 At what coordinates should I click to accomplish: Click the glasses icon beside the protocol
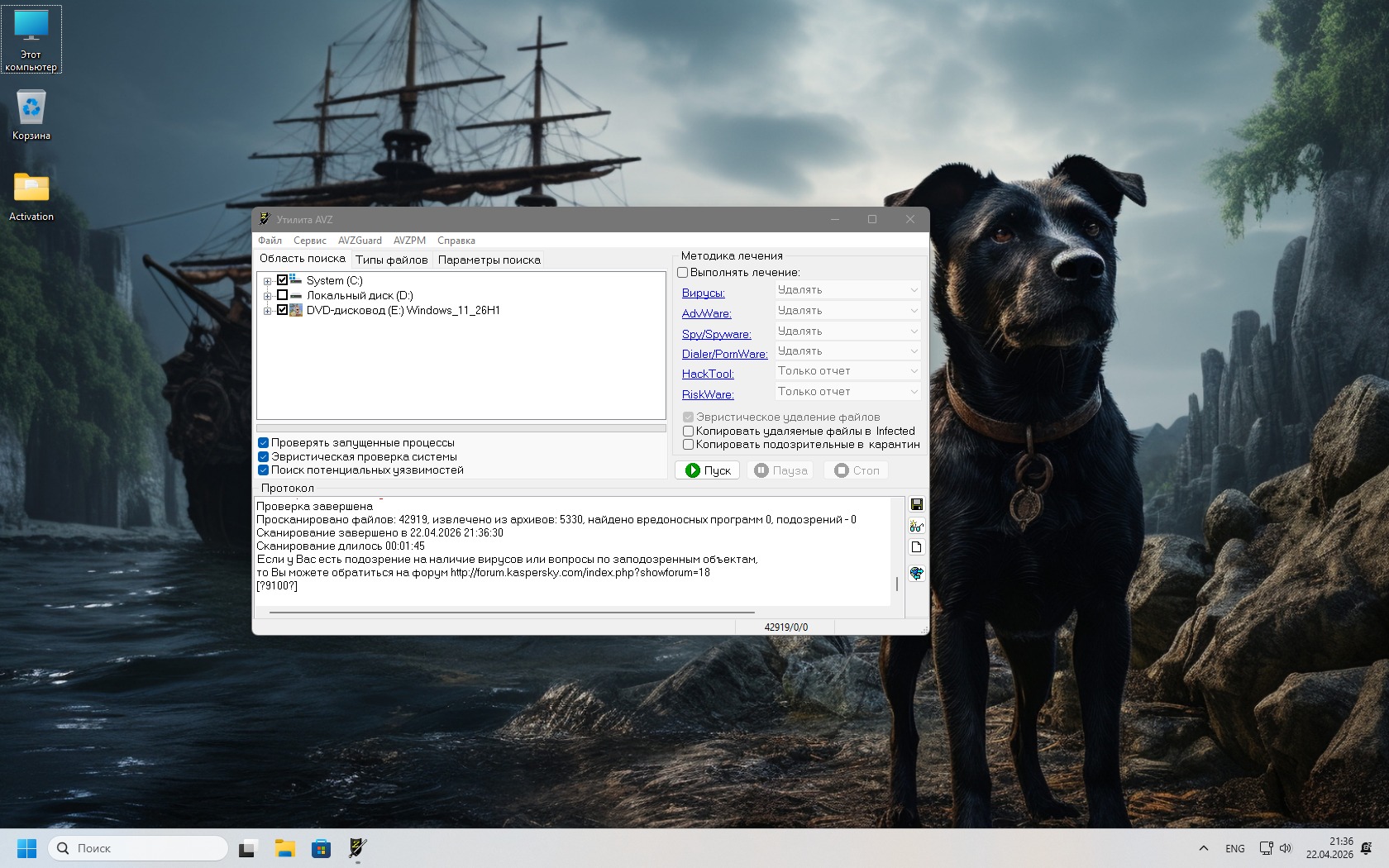(x=916, y=526)
